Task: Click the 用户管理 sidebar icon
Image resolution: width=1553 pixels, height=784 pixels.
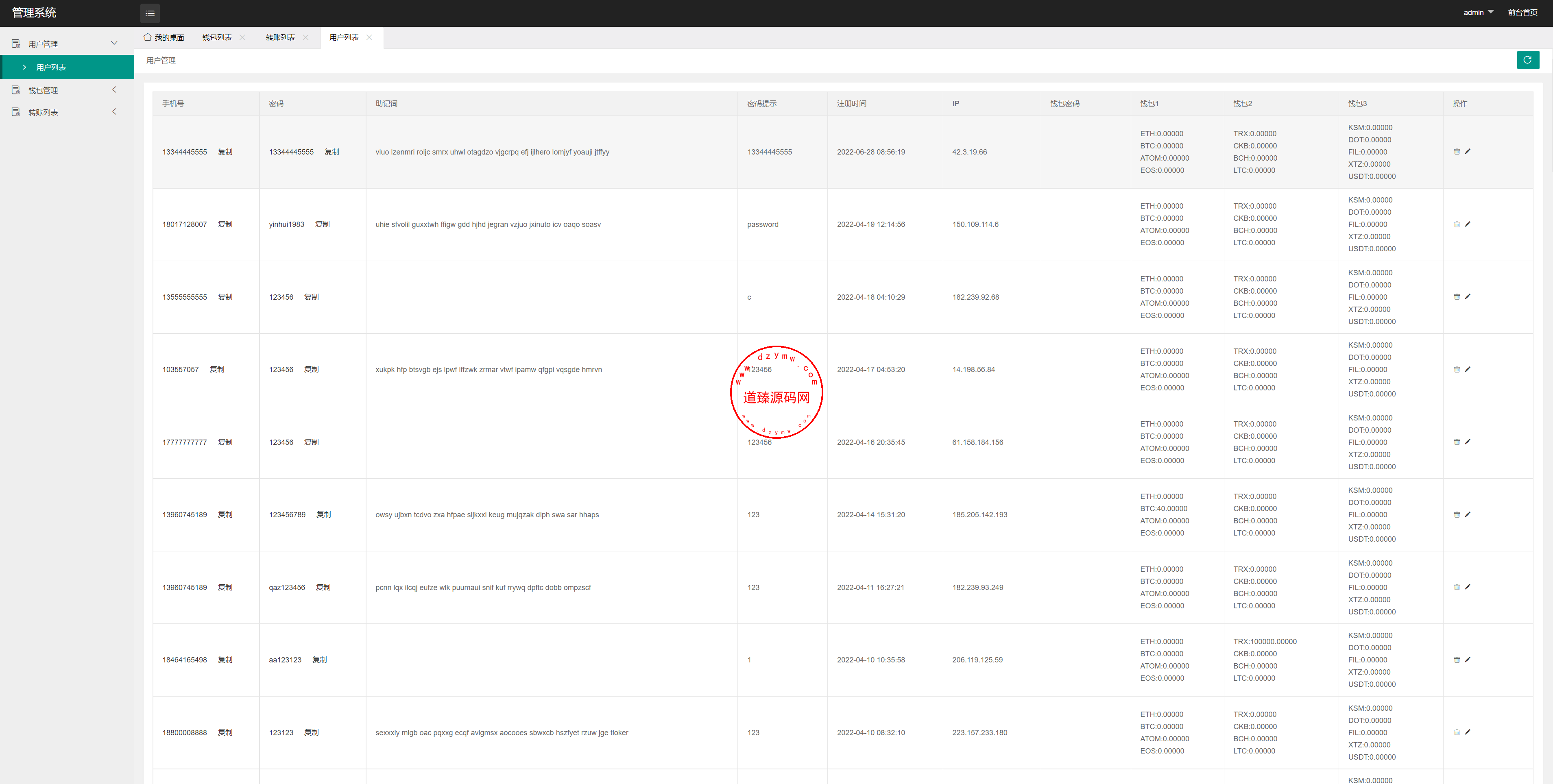Action: (x=16, y=44)
